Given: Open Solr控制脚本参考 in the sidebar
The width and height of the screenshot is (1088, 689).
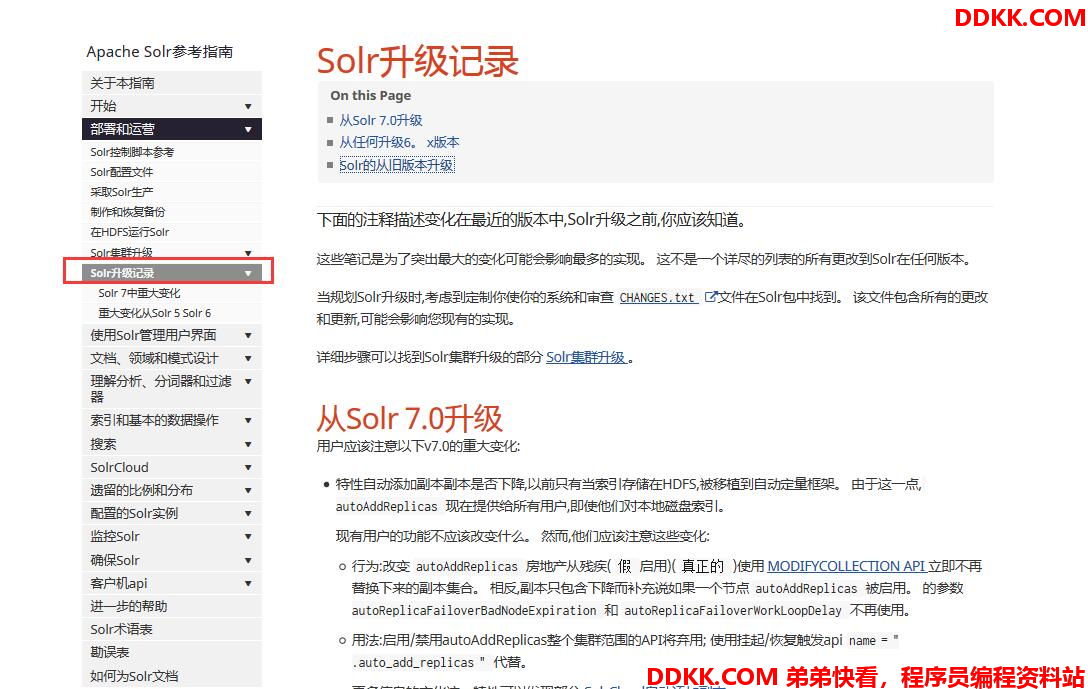Looking at the screenshot, I should (x=172, y=152).
